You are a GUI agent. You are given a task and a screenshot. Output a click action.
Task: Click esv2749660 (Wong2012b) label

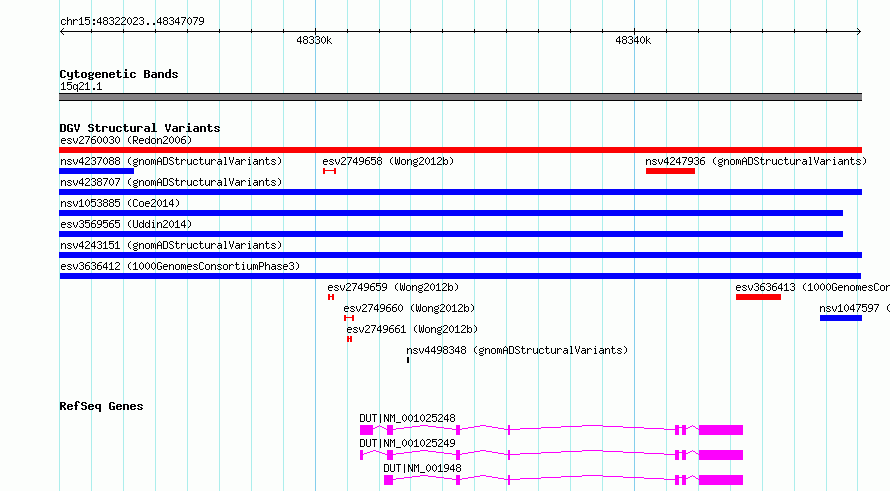[409, 308]
